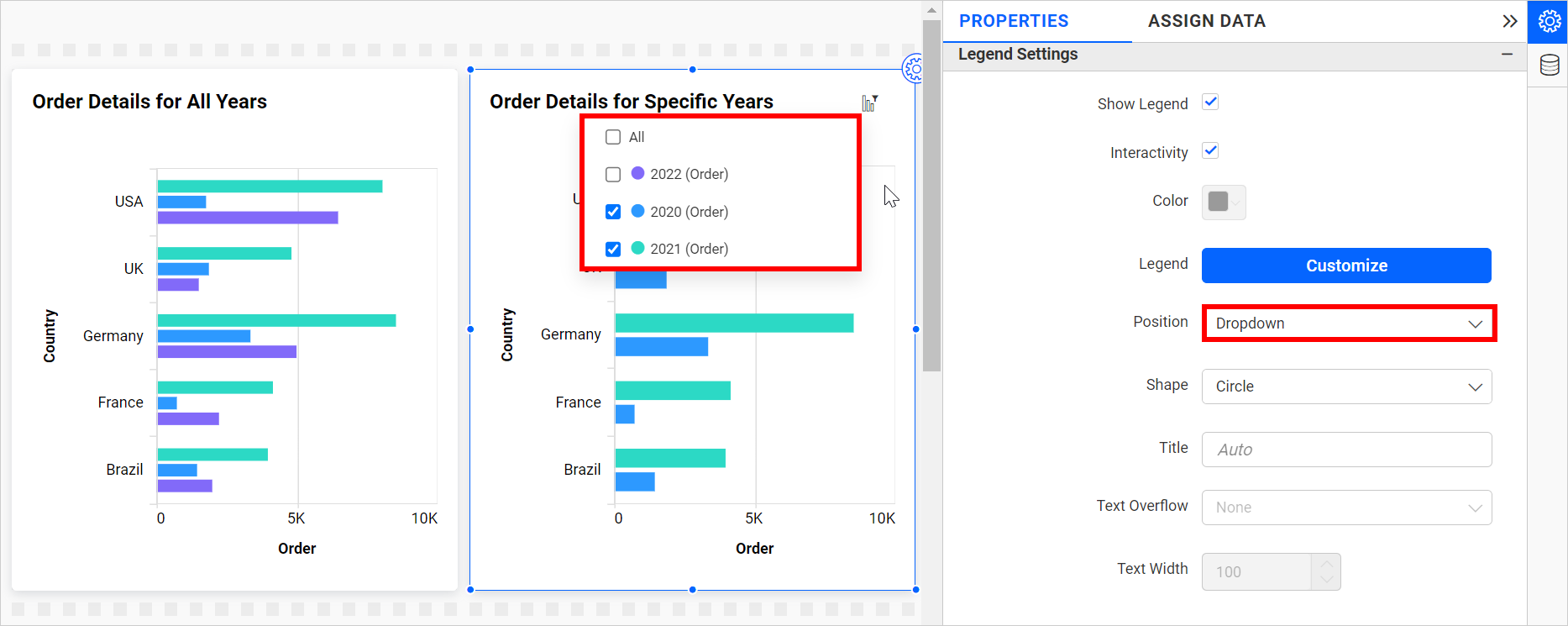The height and width of the screenshot is (626, 1568).
Task: Disable the Show Legend checkbox
Action: pyautogui.click(x=1210, y=103)
